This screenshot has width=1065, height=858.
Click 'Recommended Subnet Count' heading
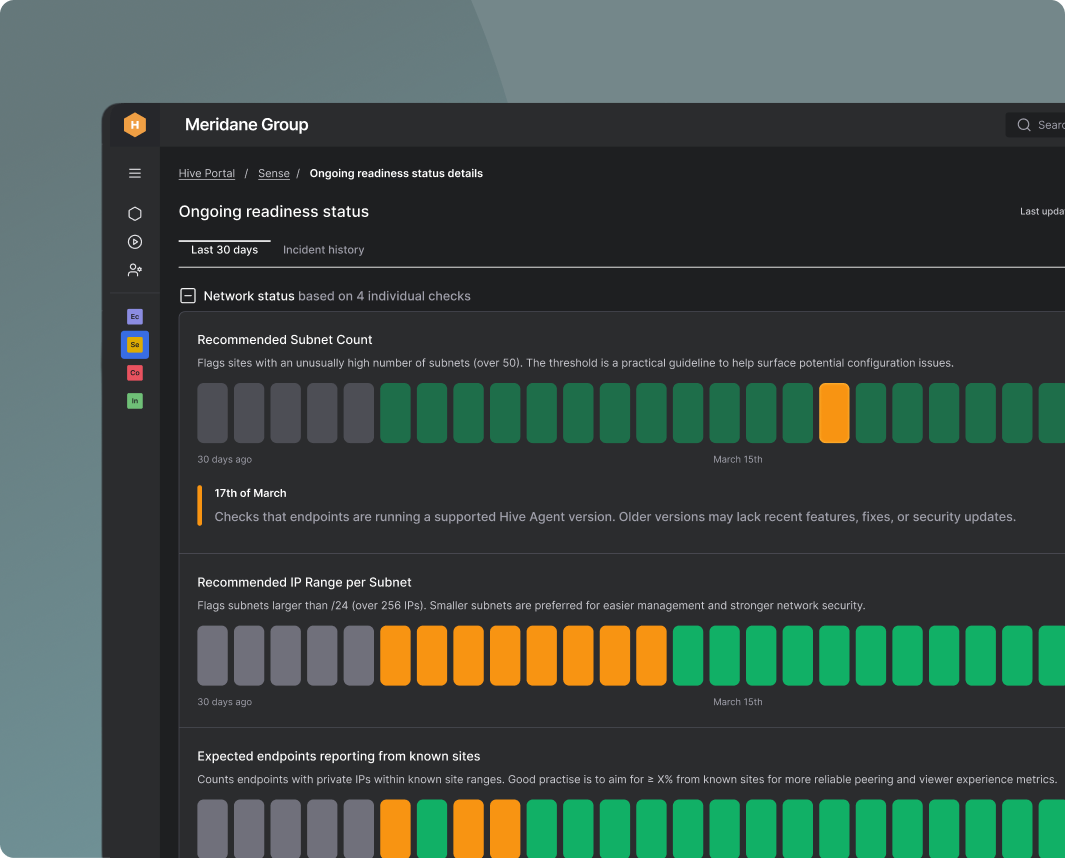(285, 340)
